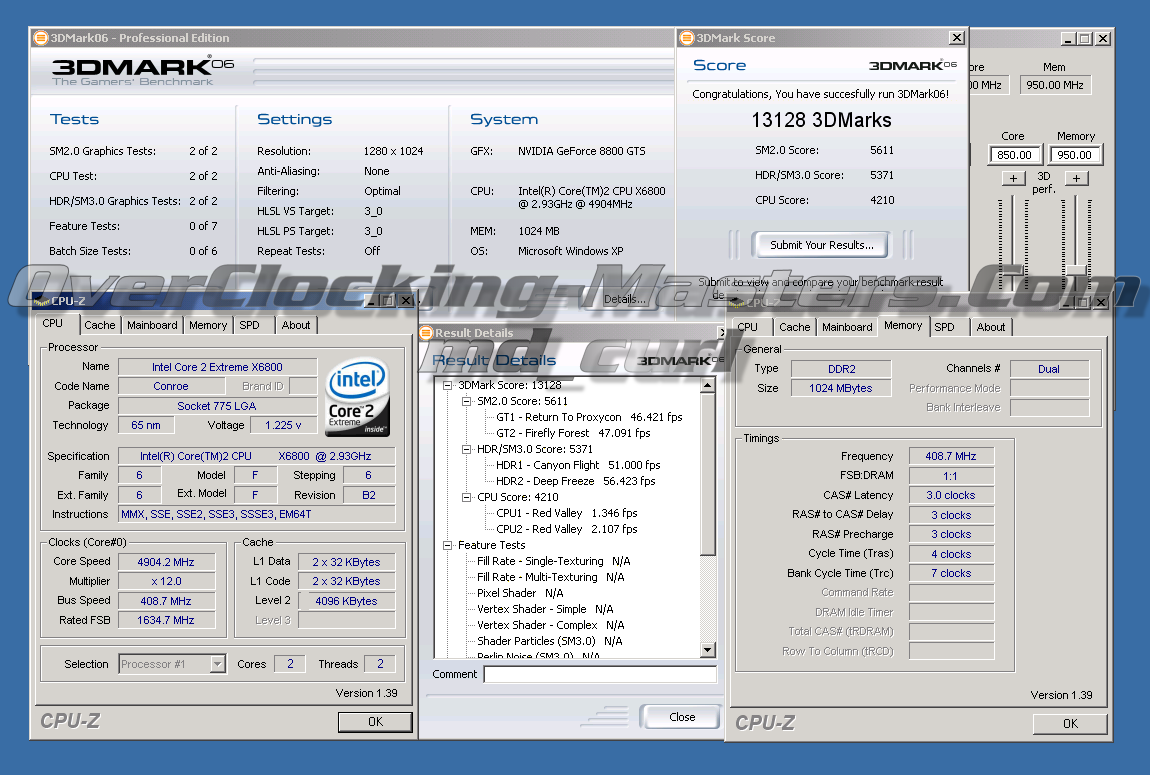Click the 3DMark06 title bar application icon
The height and width of the screenshot is (775, 1150).
(41, 37)
